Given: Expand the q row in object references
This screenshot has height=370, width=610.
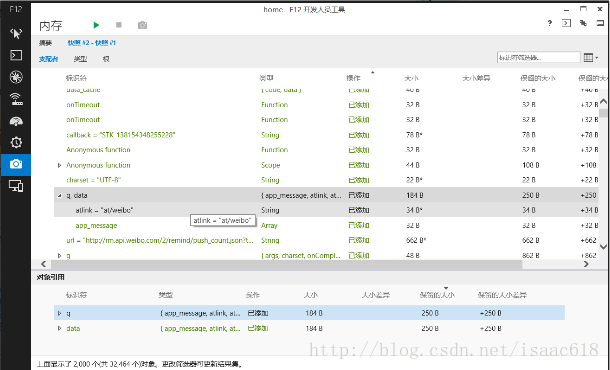Looking at the screenshot, I should (59, 313).
